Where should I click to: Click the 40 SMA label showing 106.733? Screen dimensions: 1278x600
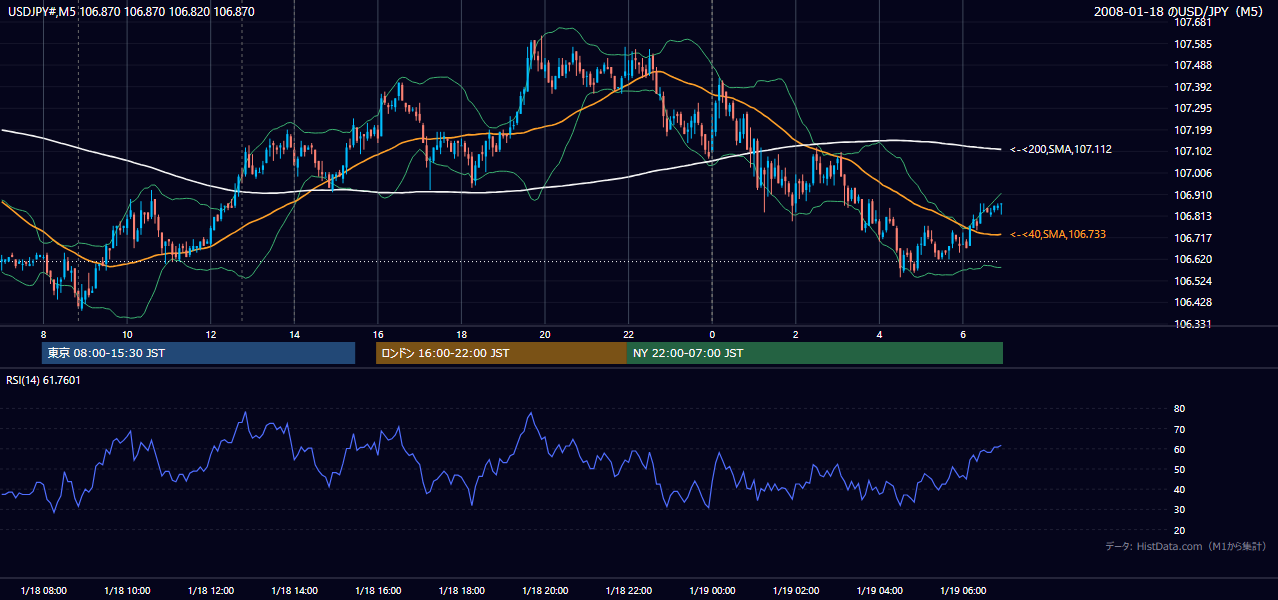(x=1058, y=234)
